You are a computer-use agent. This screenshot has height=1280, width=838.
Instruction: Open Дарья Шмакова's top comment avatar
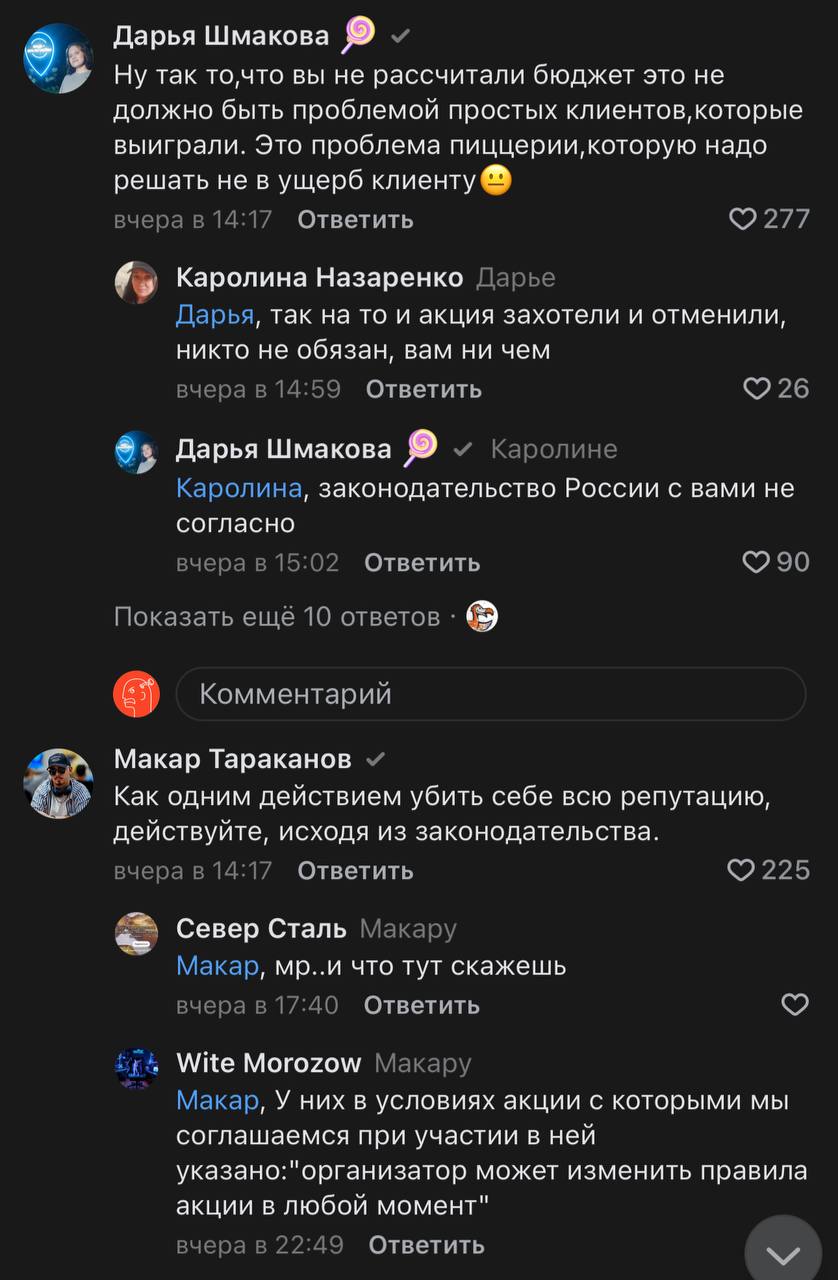(58, 58)
